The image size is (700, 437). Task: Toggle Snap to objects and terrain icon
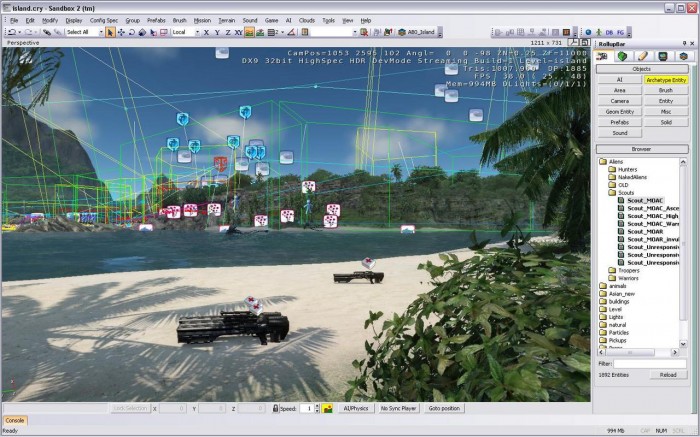pos(260,32)
